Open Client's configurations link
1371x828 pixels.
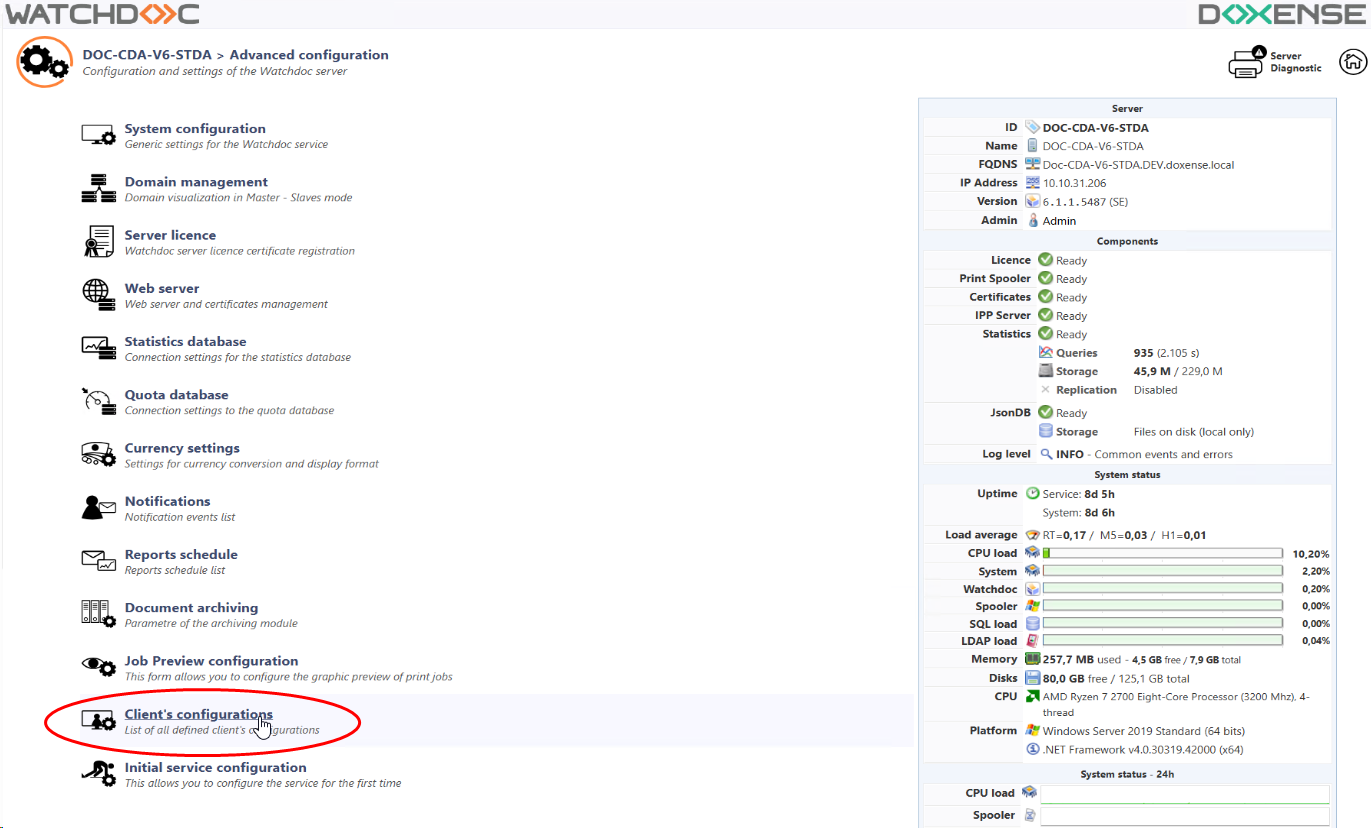tap(198, 714)
